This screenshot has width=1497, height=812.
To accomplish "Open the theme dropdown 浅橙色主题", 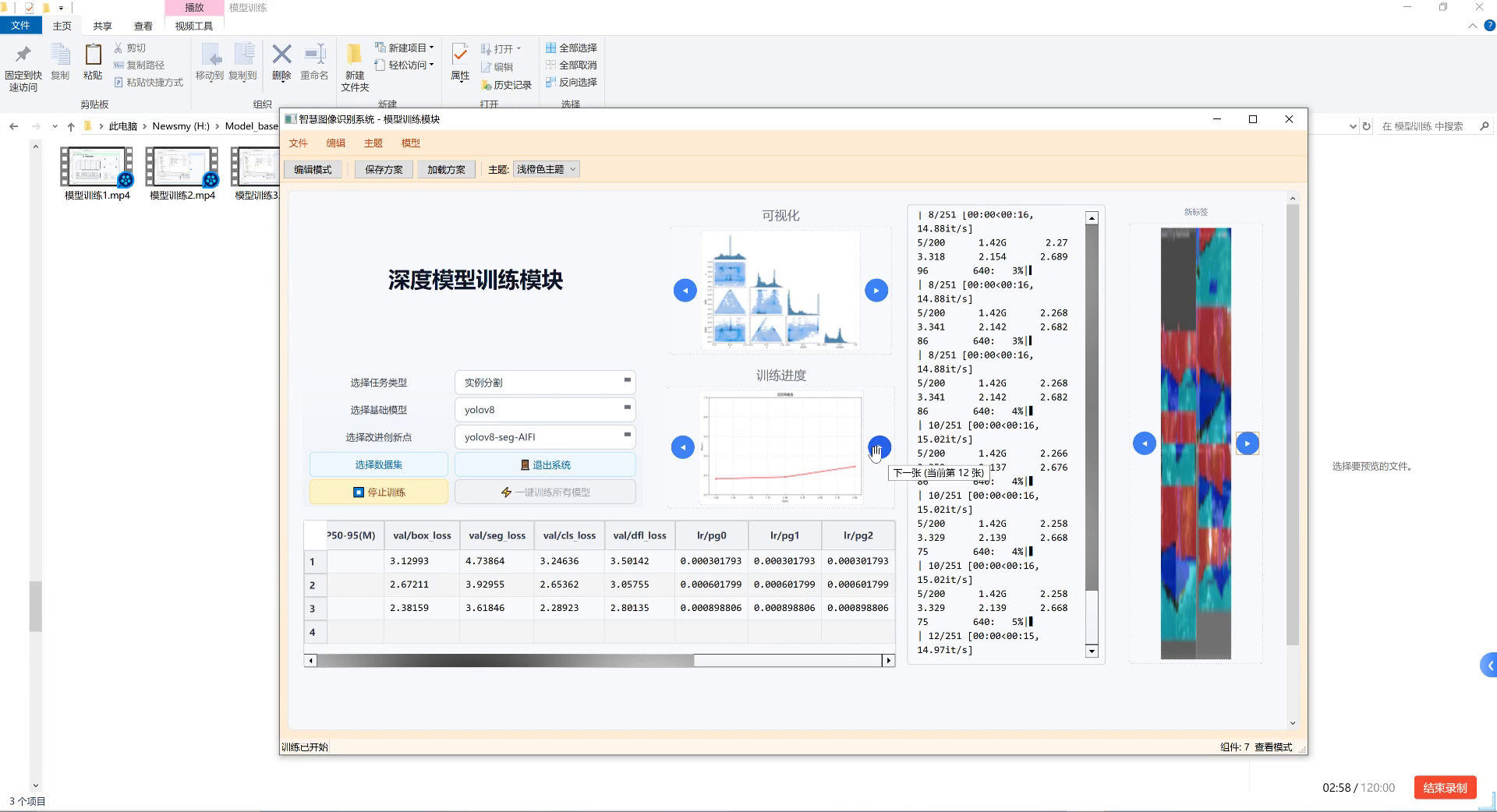I will (546, 169).
